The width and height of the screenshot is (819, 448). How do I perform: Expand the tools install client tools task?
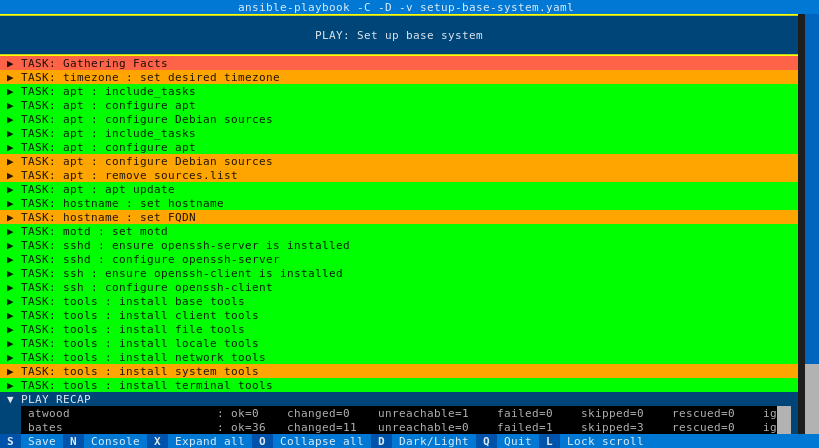[x=399, y=315]
